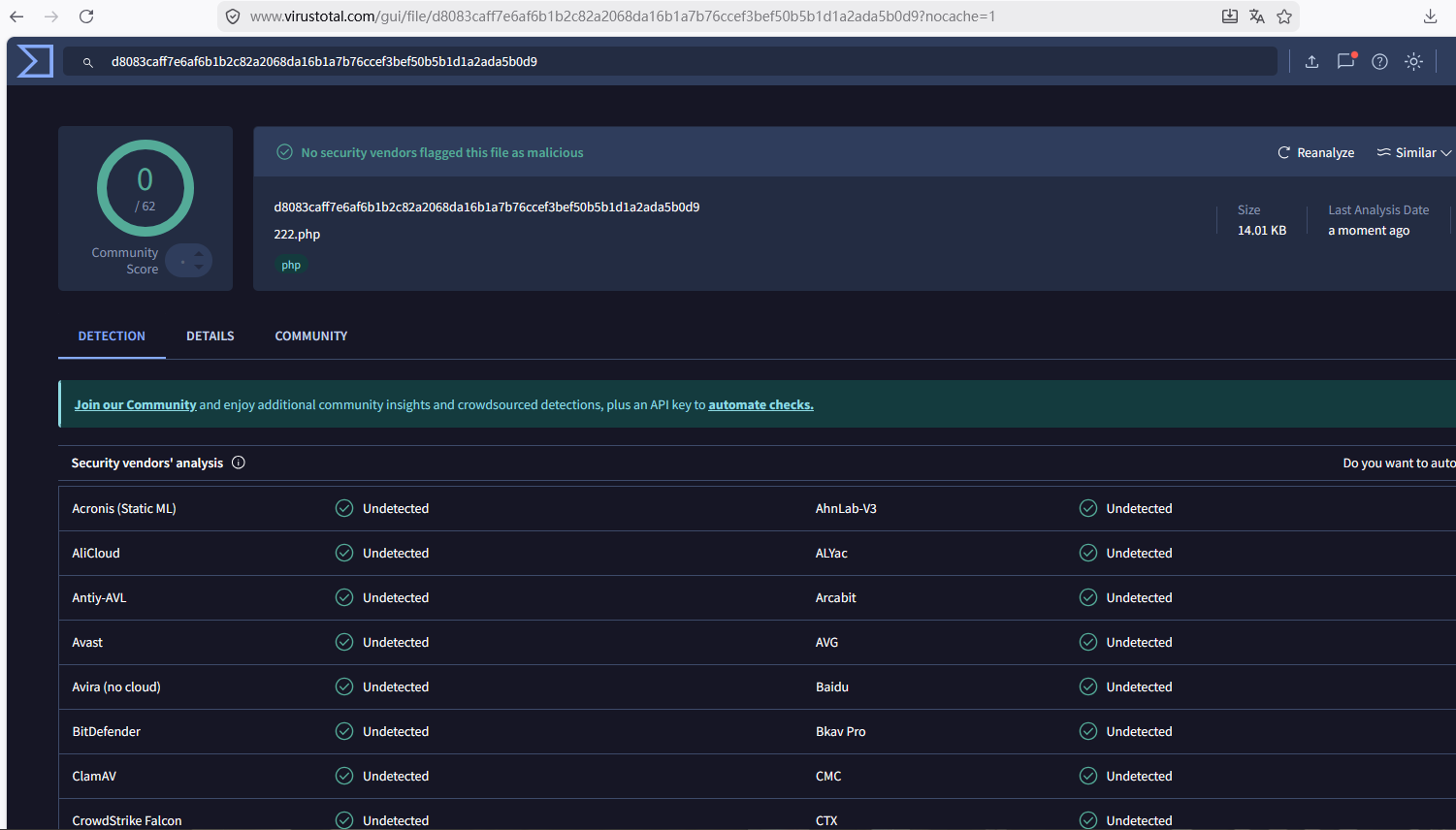This screenshot has height=830, width=1456.
Task: Click the install page icon in address bar
Action: coord(1229,16)
